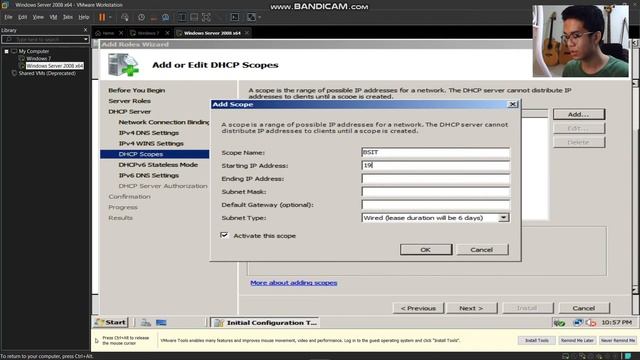640x360 pixels.
Task: Click Remind Me Later button
Action: click(577, 340)
